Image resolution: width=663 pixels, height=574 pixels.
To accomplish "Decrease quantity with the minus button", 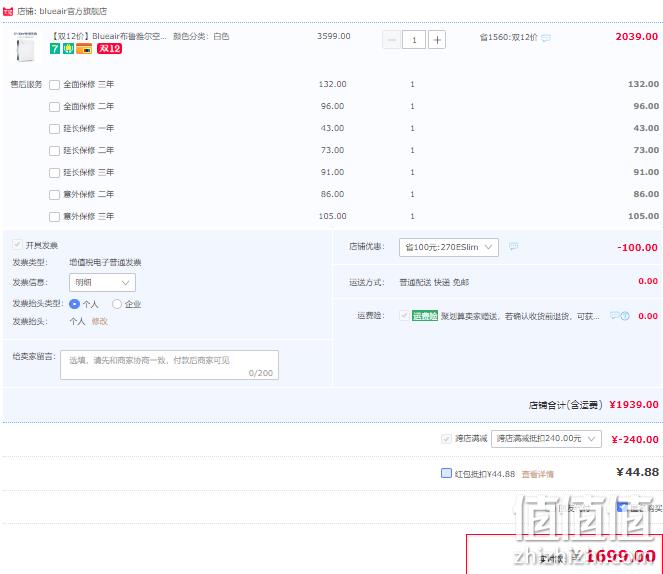I will point(392,40).
